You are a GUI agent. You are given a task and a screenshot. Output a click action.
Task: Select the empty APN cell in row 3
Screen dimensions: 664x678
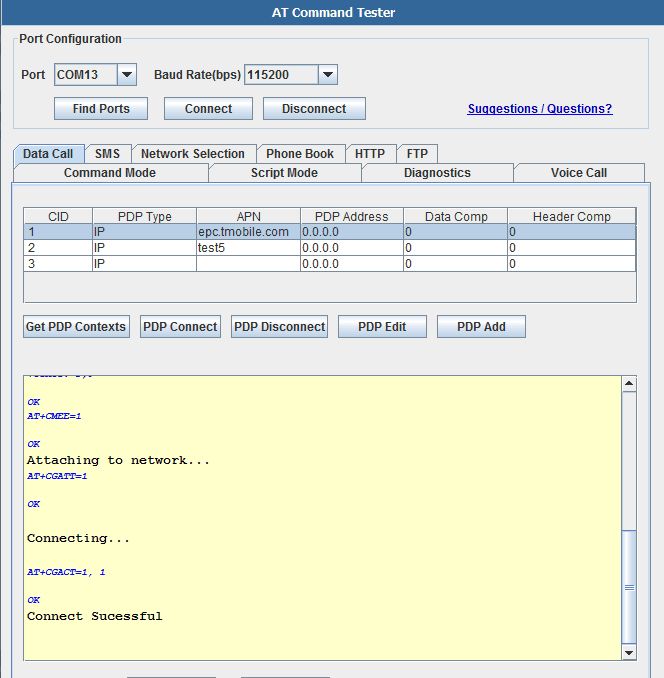pyautogui.click(x=249, y=264)
